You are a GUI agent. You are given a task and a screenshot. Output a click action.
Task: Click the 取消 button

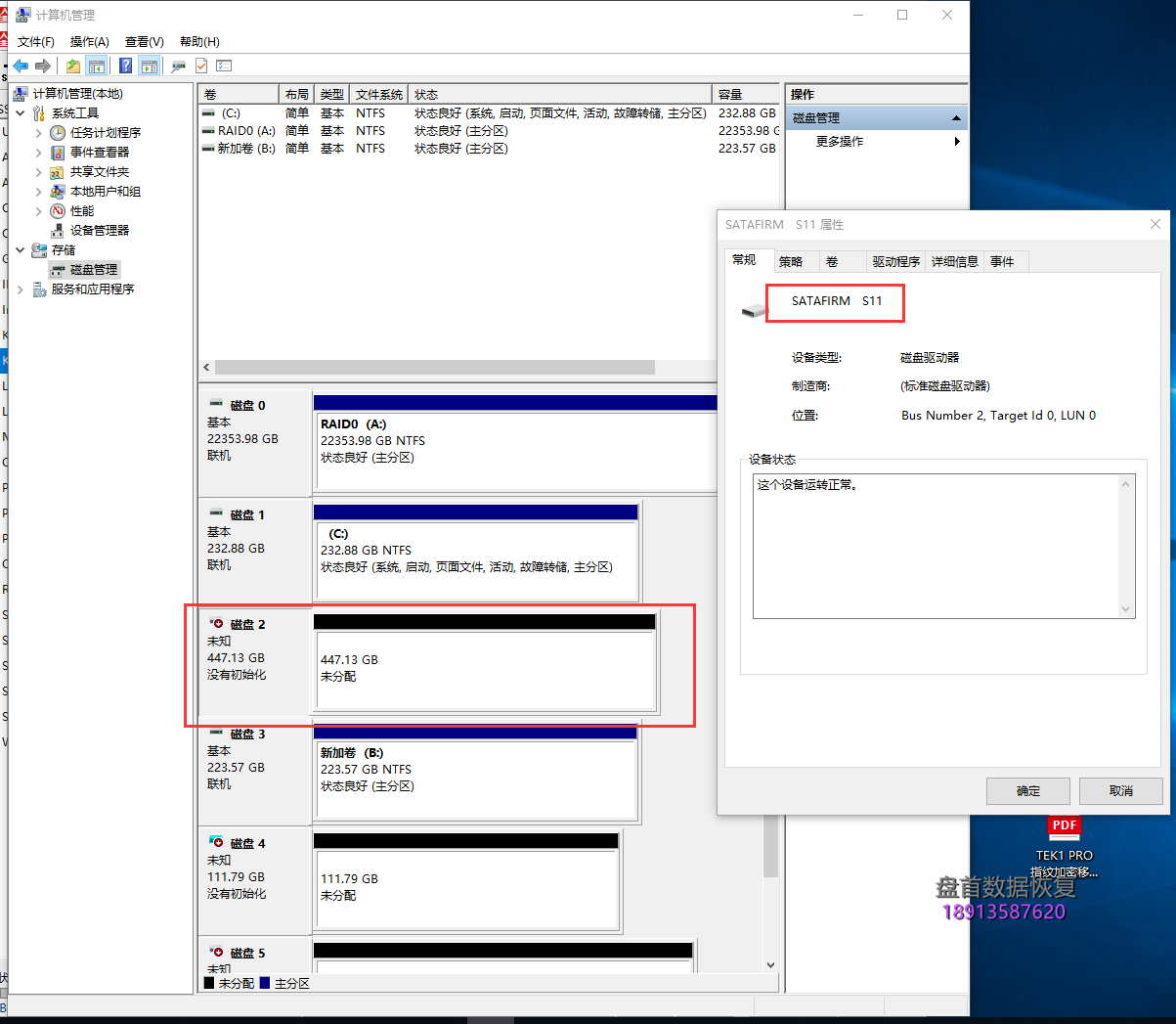coord(1120,791)
